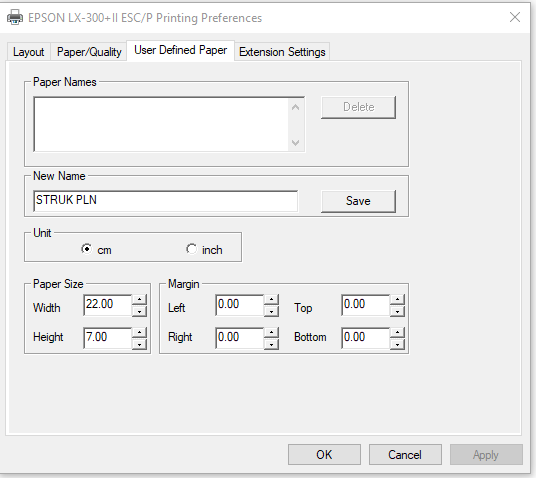Decrease the paper Height with down arrow
Screen dimensions: 536x478
click(139, 344)
